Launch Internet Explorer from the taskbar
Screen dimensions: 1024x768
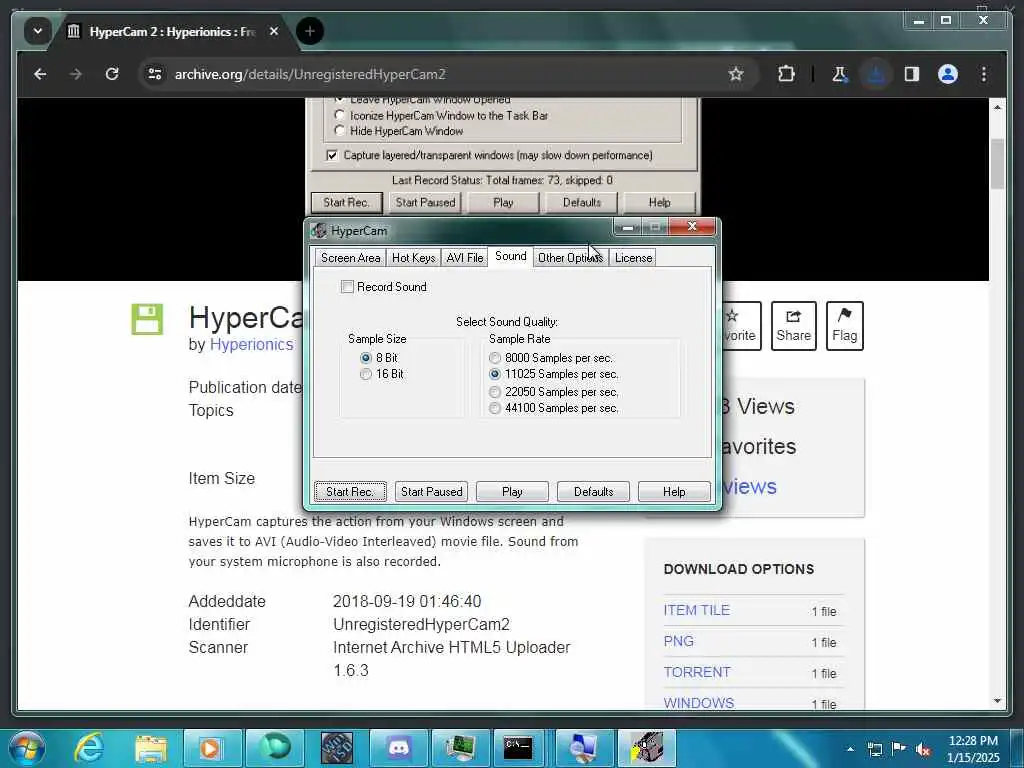click(x=89, y=748)
